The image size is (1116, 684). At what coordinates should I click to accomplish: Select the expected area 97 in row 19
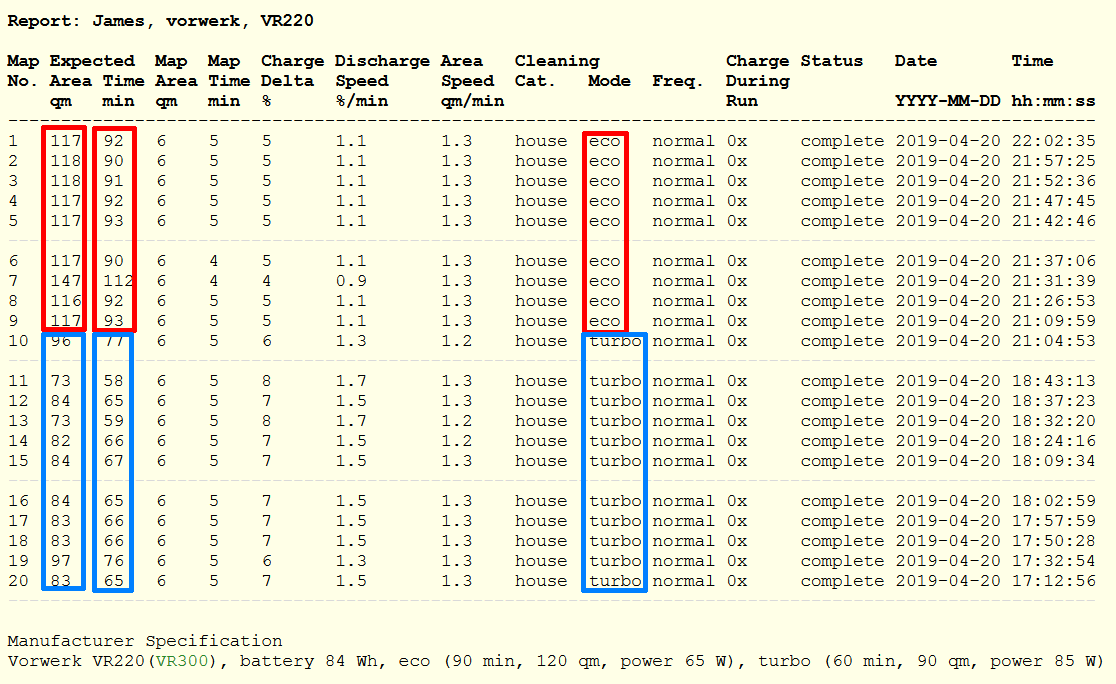click(60, 561)
